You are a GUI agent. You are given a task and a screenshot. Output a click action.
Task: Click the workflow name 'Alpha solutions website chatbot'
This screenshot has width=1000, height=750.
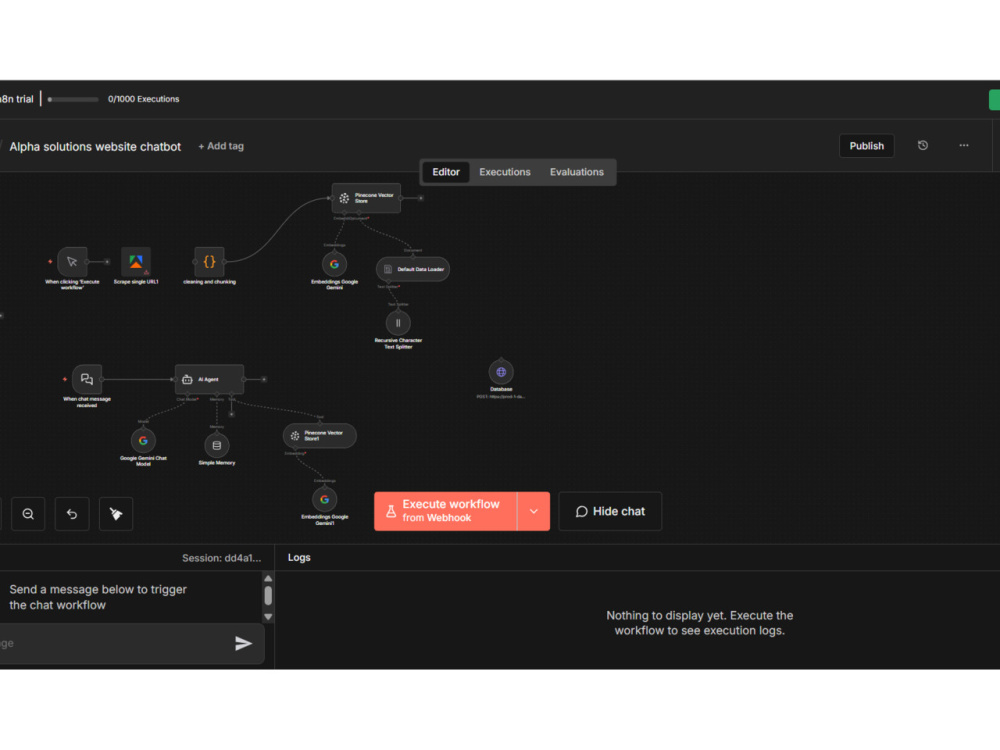95,147
